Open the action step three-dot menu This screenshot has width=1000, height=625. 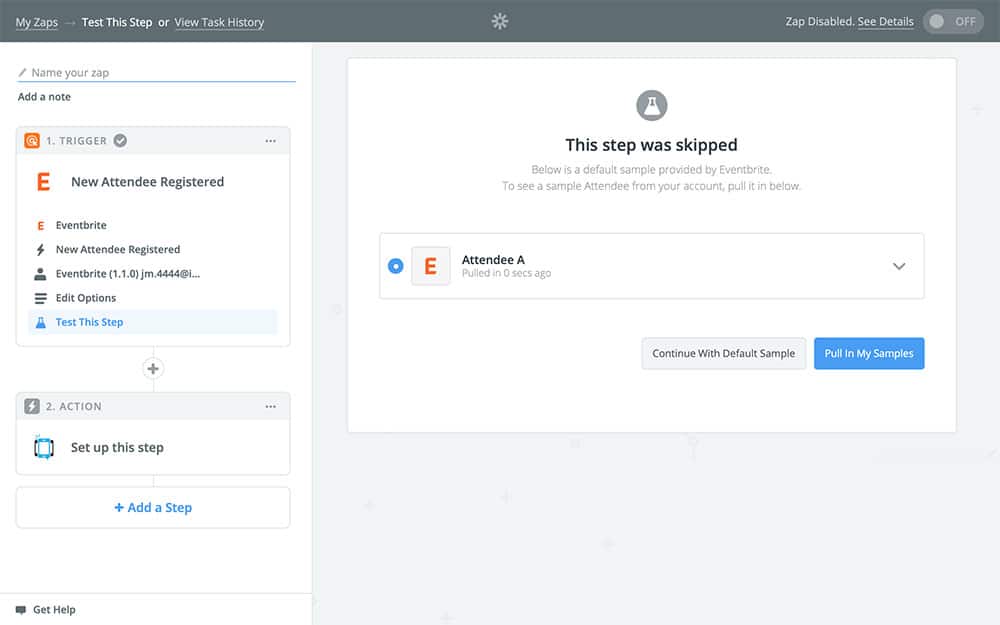270,407
